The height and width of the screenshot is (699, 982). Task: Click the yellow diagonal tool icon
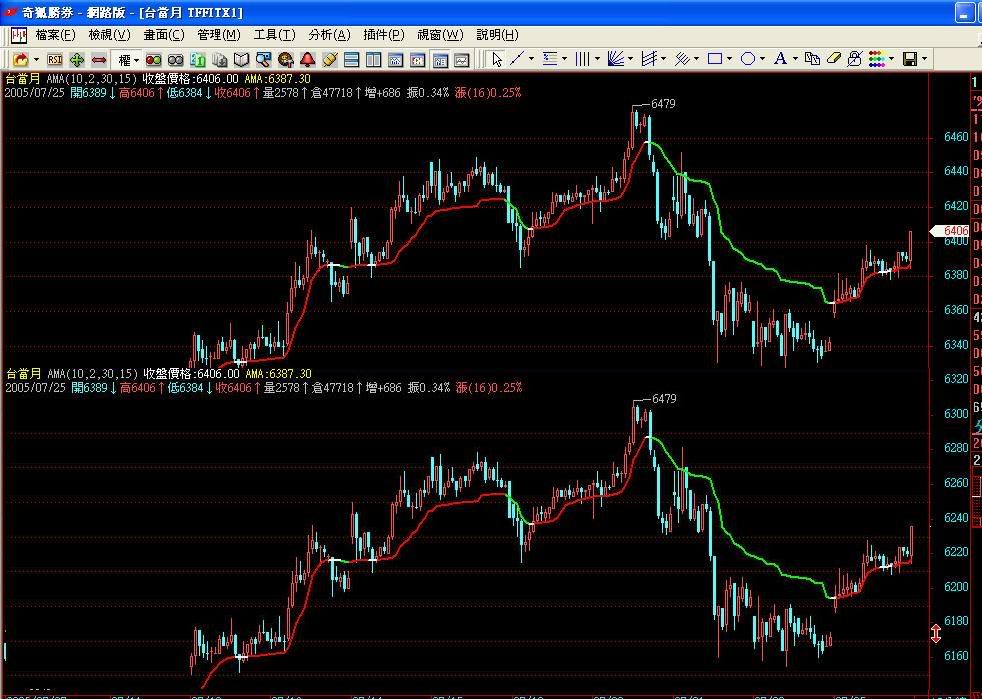[x=329, y=60]
